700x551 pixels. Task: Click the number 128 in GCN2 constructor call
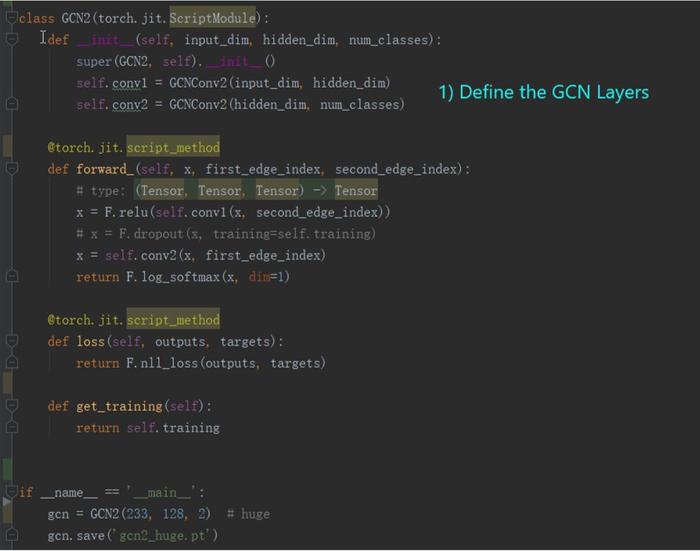point(173,514)
